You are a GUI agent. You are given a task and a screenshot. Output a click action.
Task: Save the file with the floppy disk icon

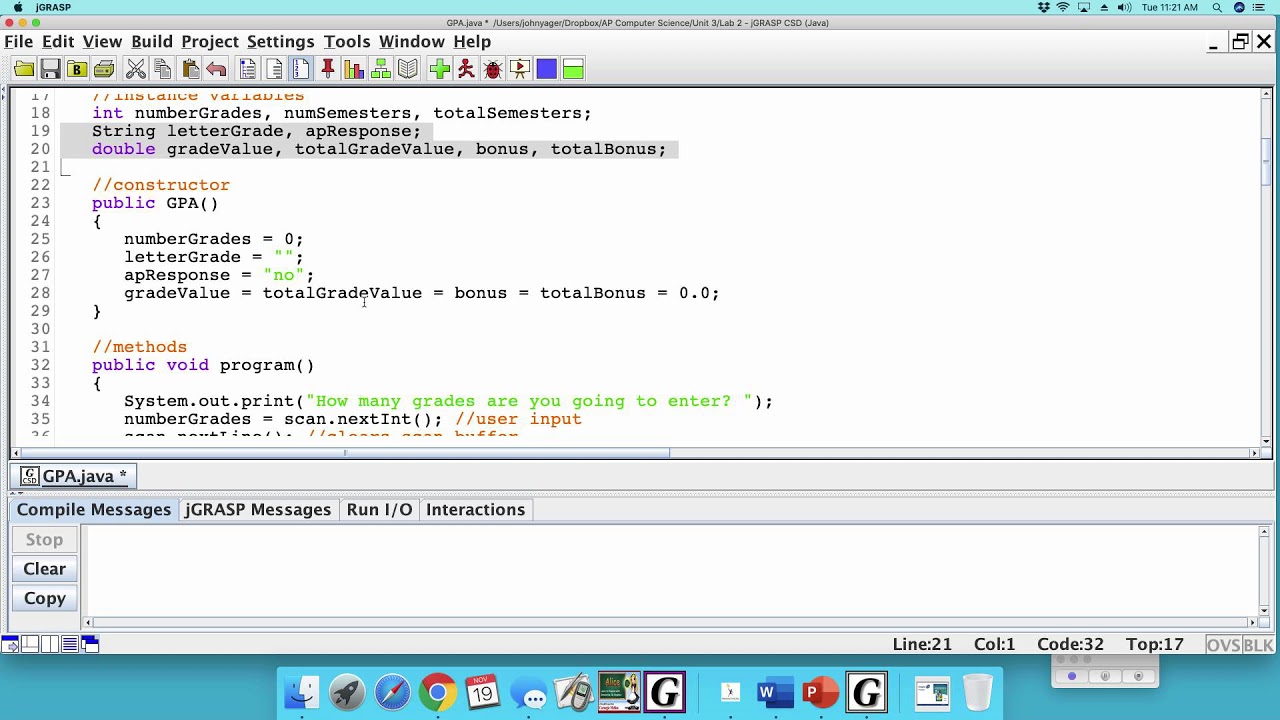[x=50, y=69]
